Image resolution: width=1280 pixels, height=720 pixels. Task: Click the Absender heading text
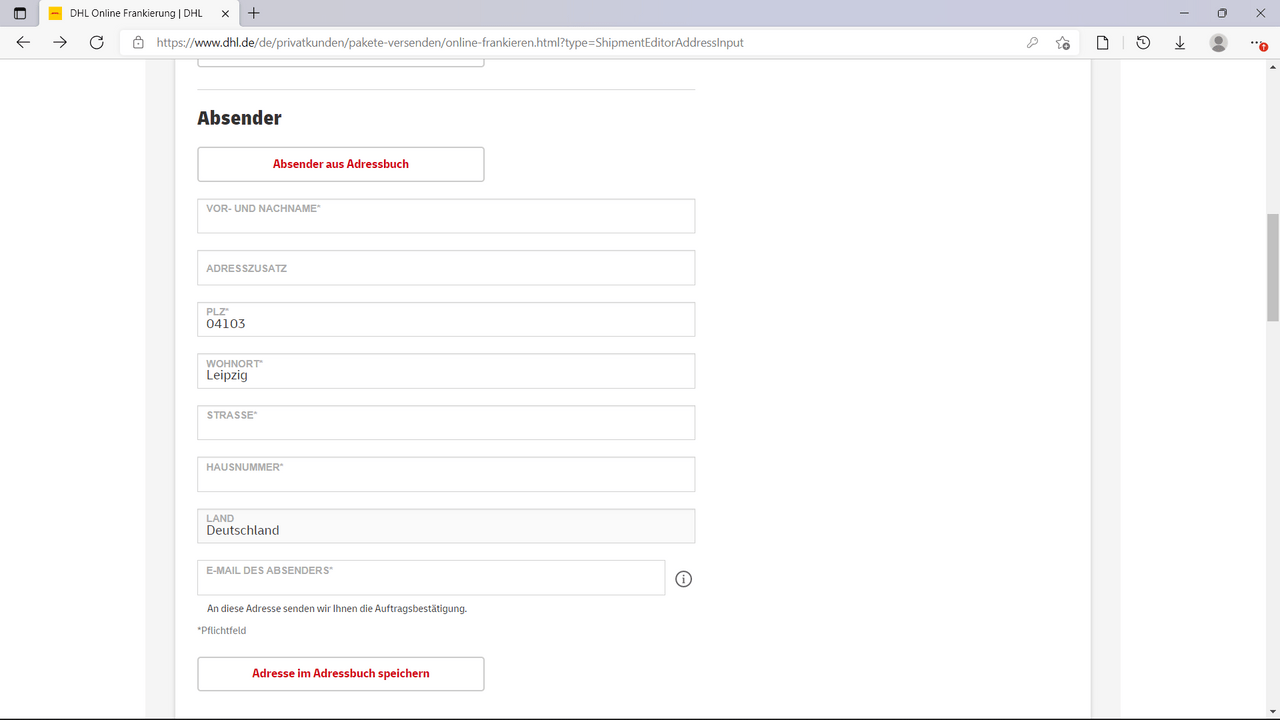pos(239,118)
